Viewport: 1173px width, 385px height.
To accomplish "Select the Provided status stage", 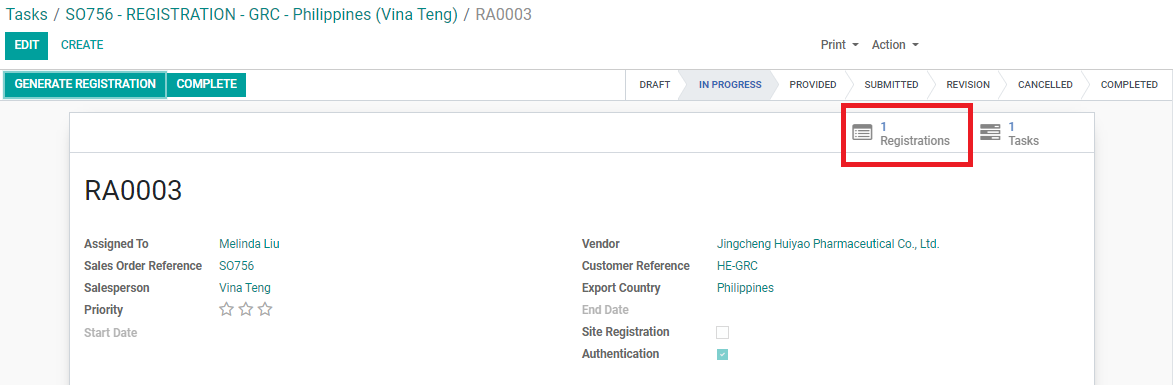I will pos(812,84).
